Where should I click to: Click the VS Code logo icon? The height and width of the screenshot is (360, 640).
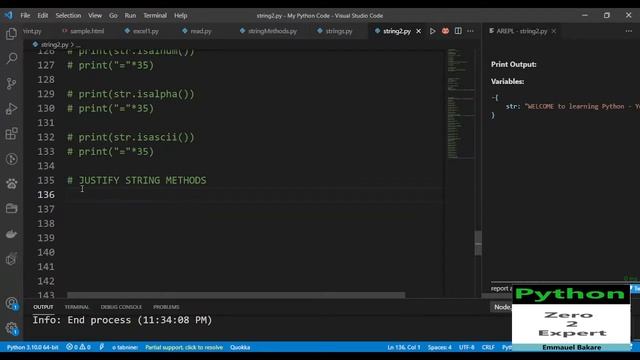(9, 16)
